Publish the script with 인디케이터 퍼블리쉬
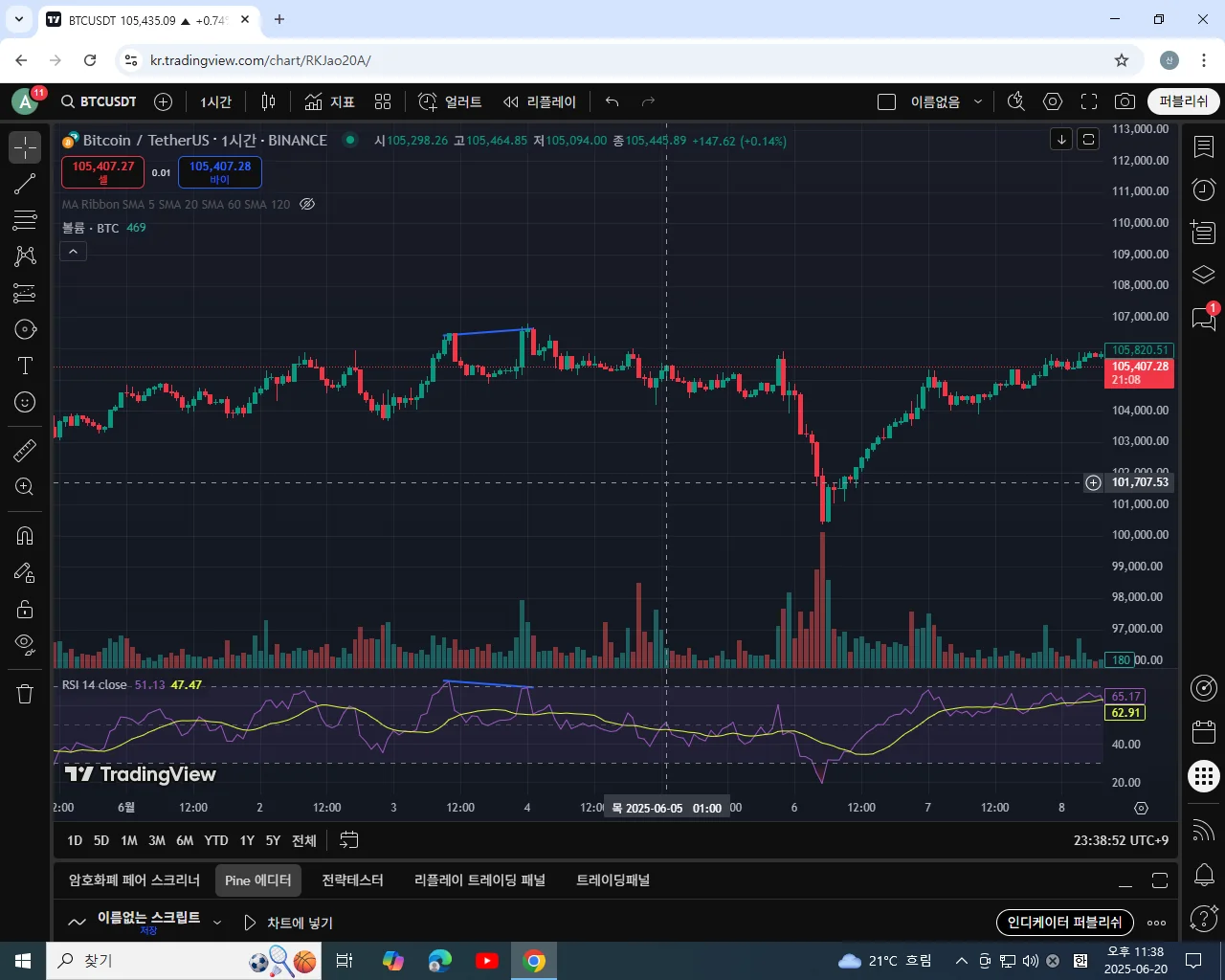This screenshot has height=980, width=1225. [x=1065, y=923]
